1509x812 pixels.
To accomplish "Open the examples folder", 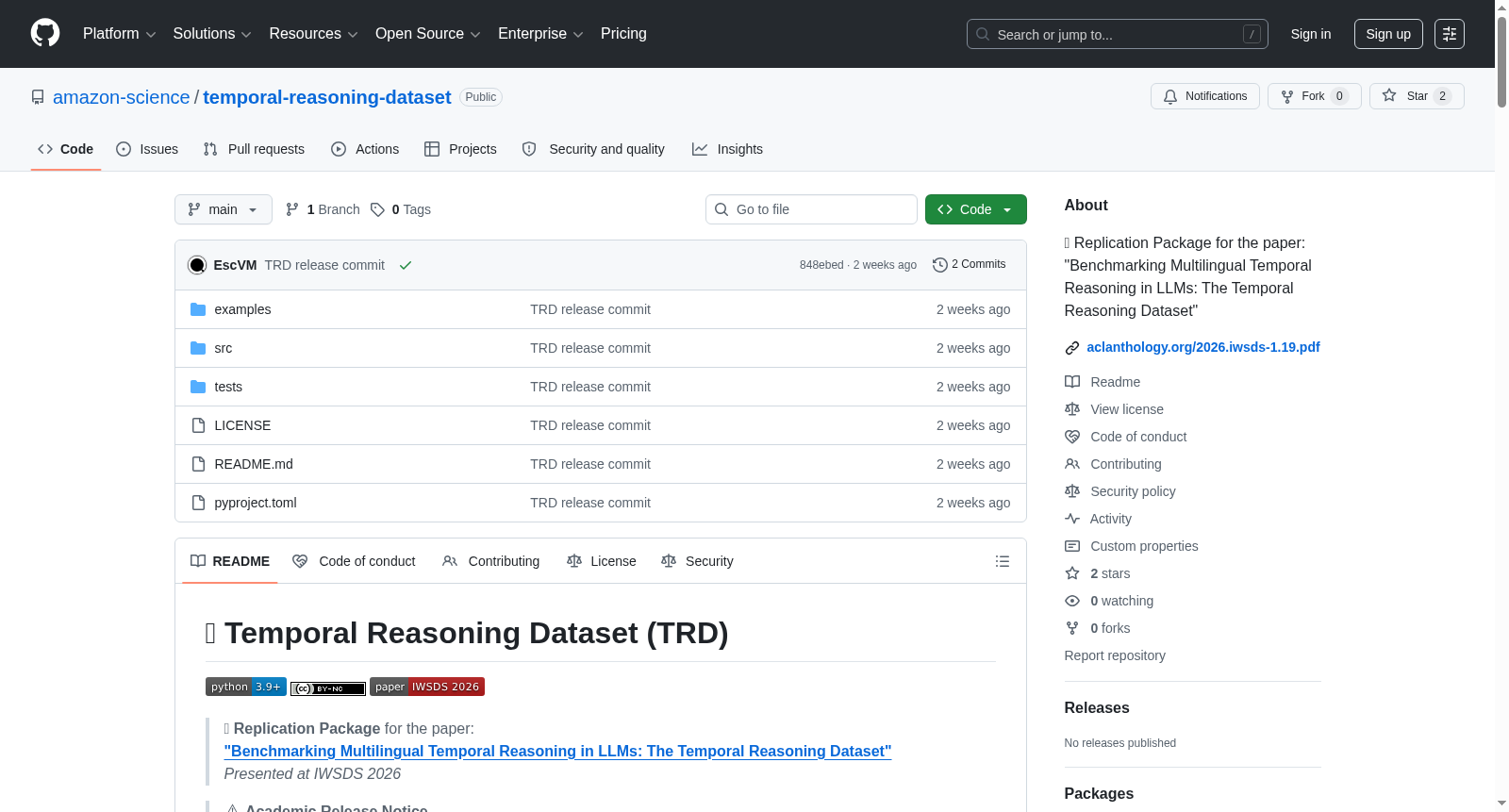I will pyautogui.click(x=242, y=309).
